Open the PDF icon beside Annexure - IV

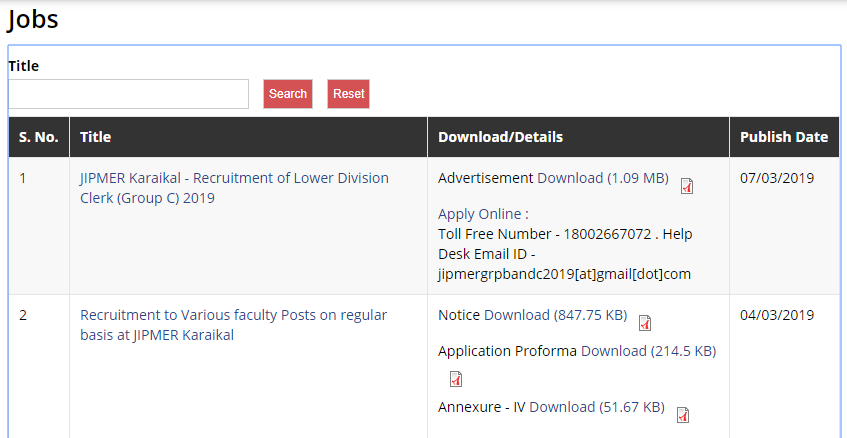click(683, 415)
